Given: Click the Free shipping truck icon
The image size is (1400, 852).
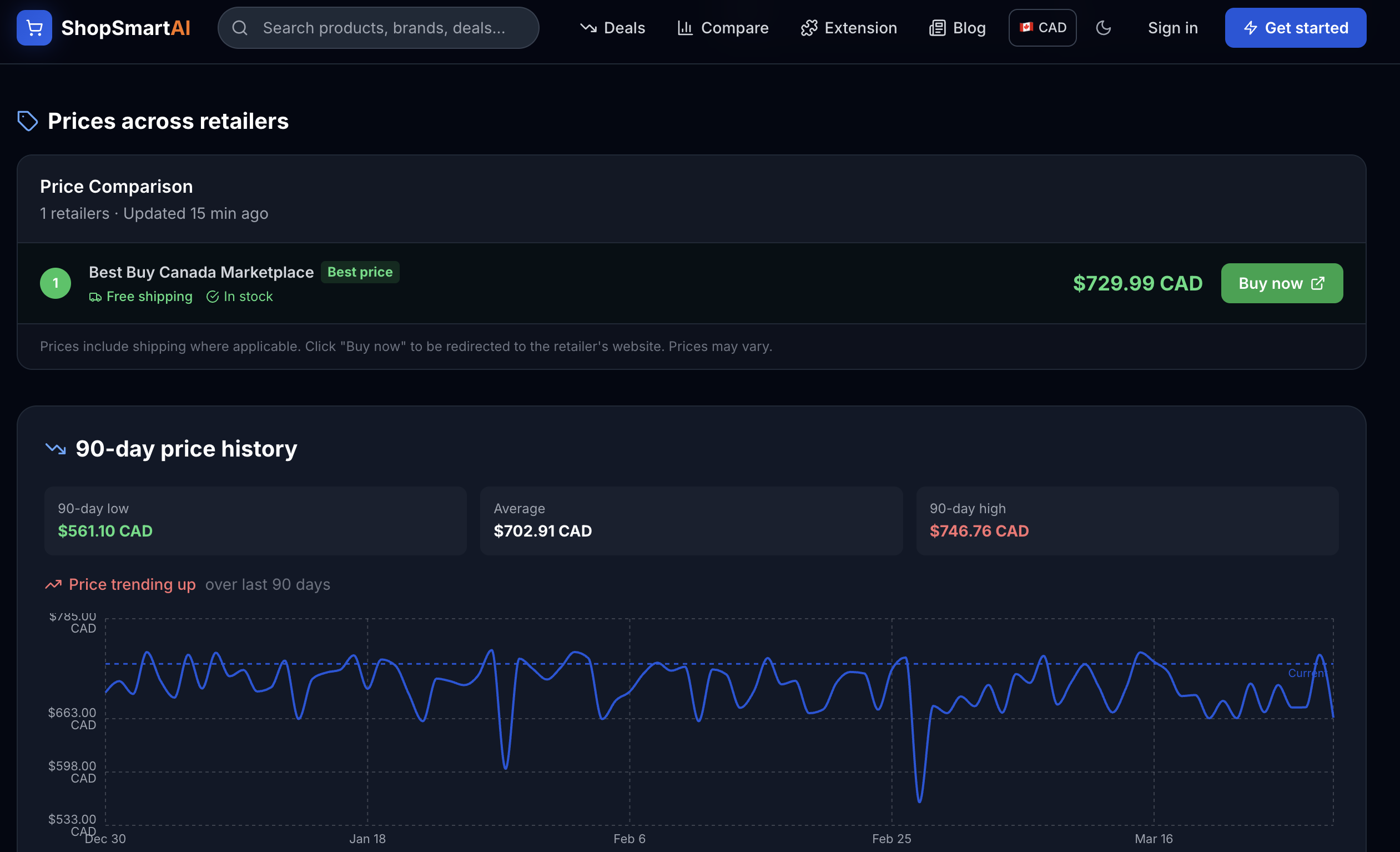Looking at the screenshot, I should [95, 297].
